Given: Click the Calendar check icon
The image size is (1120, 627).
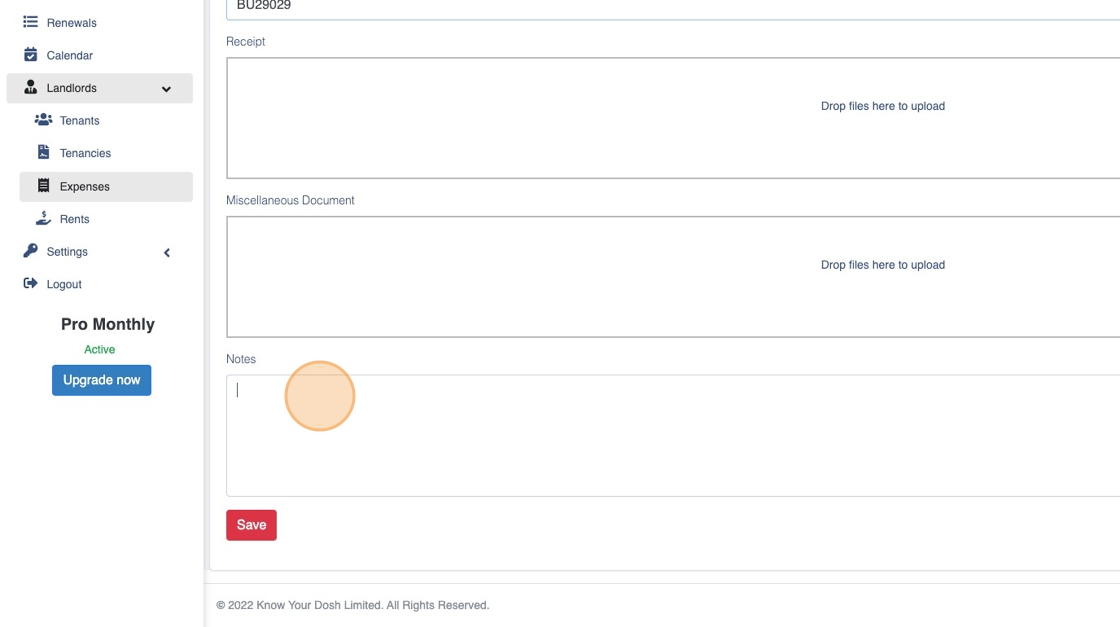Looking at the screenshot, I should pyautogui.click(x=30, y=55).
